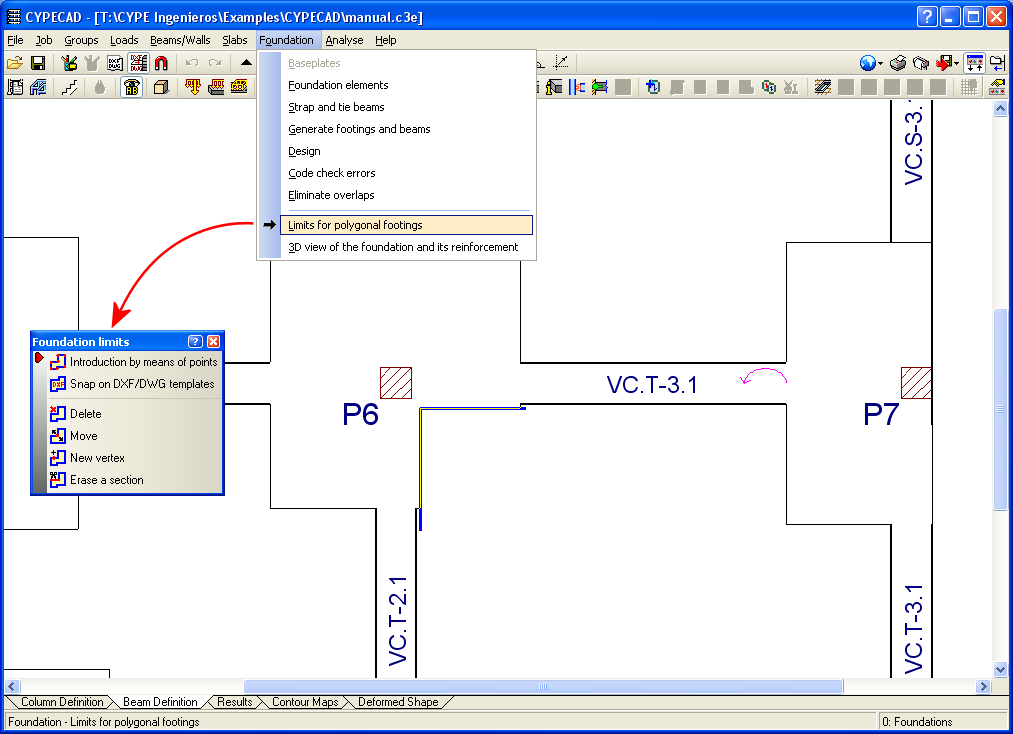
Task: Click the blue building floors icon
Action: [x=38, y=87]
